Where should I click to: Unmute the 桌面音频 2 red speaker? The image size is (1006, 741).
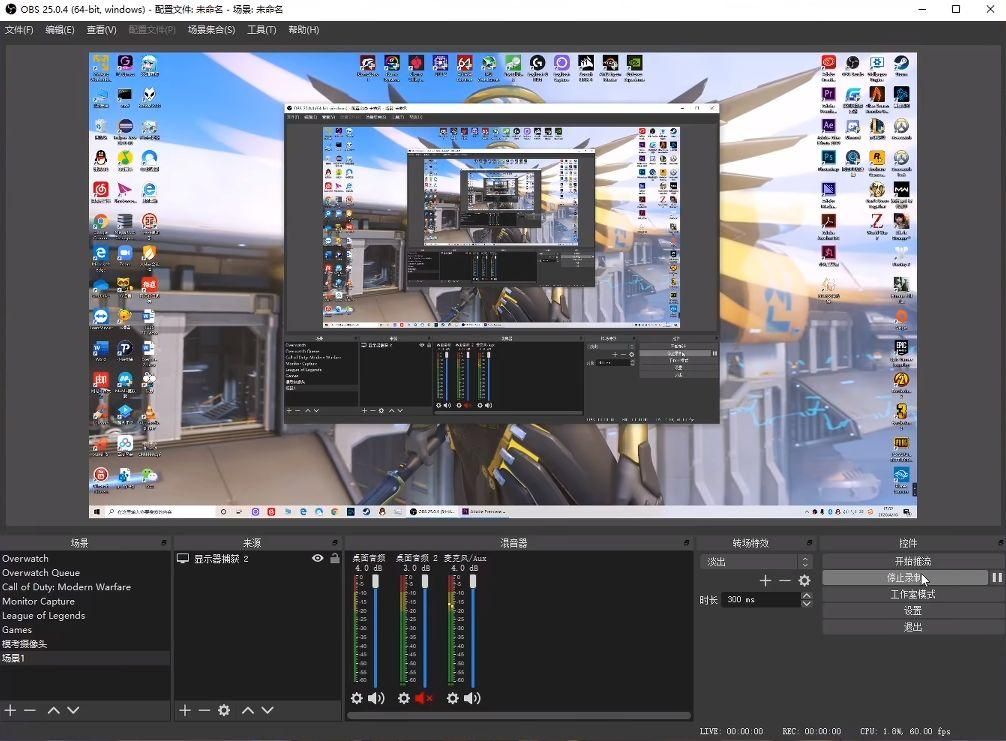[x=423, y=698]
